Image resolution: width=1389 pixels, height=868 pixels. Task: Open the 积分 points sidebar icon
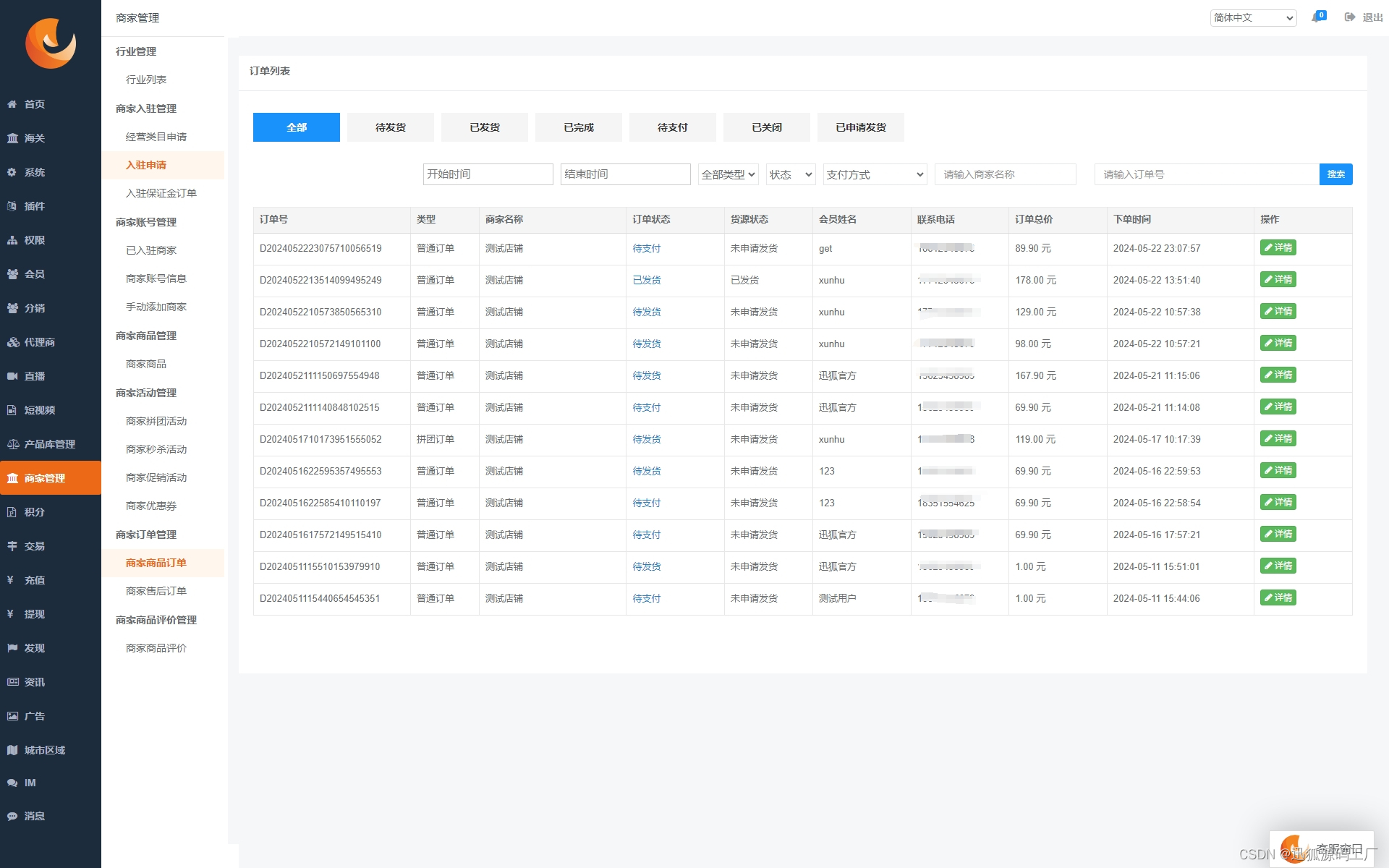coord(12,512)
